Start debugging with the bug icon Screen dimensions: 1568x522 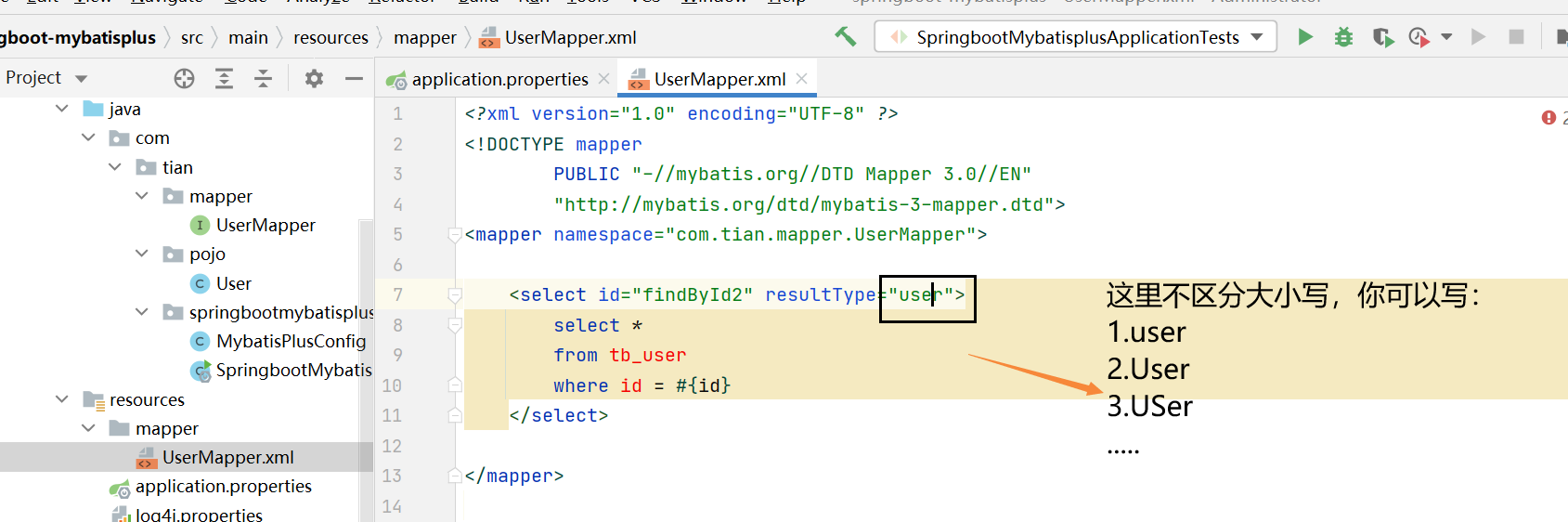click(x=1343, y=37)
